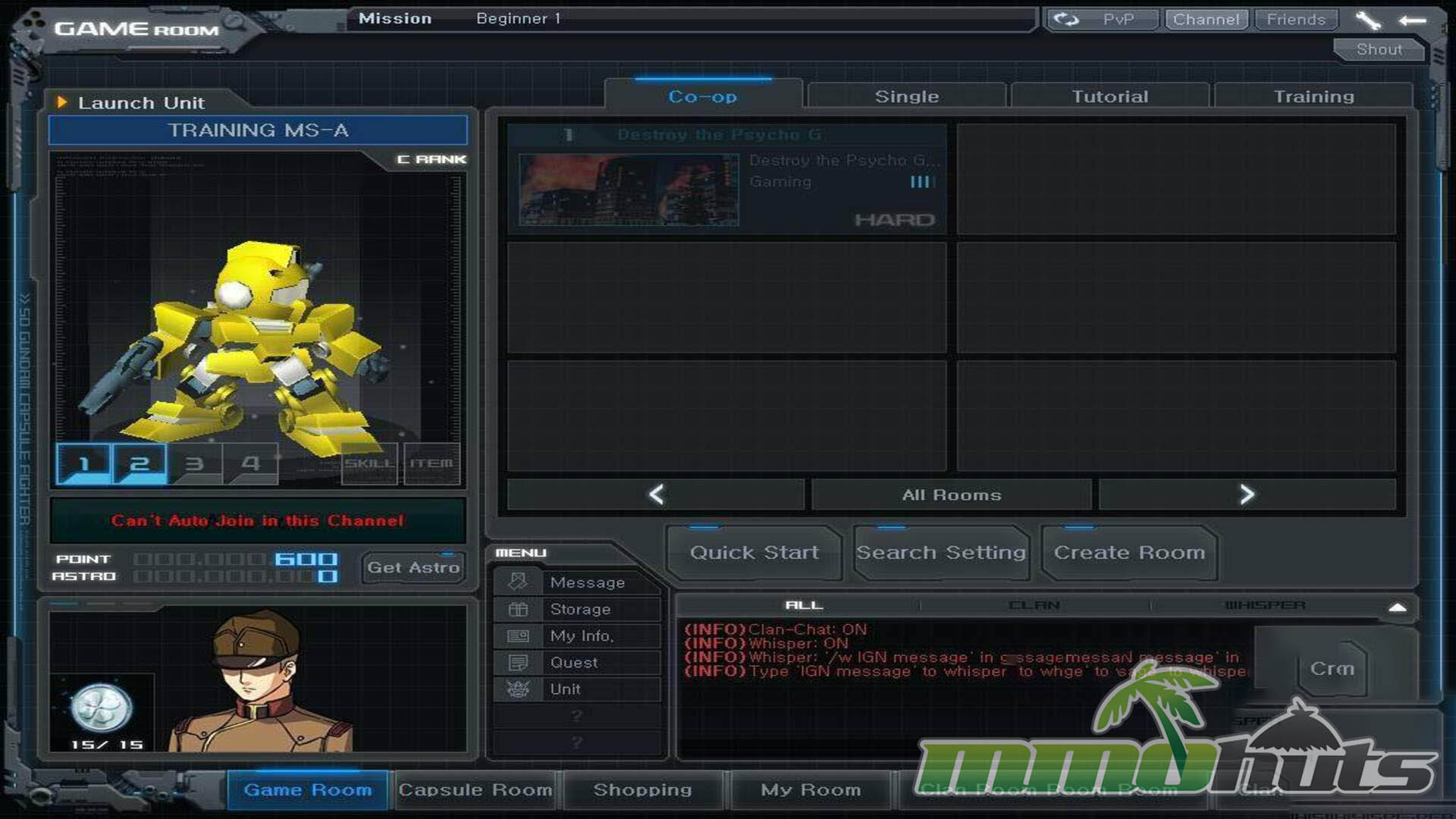This screenshot has height=819, width=1456.
Task: Click the Get Astro button
Action: coord(413,567)
